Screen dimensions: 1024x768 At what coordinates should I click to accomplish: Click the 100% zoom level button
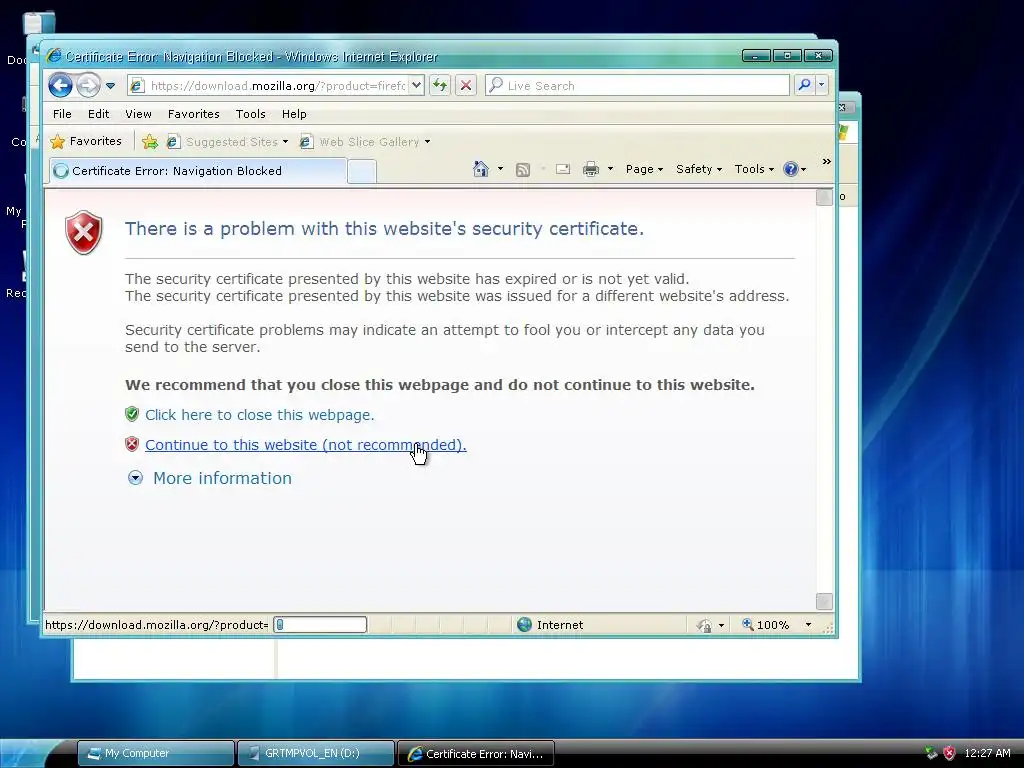coord(765,625)
